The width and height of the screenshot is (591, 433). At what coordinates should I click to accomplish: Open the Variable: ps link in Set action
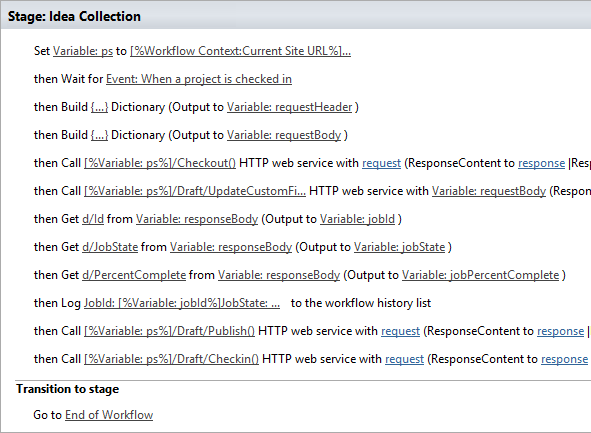pos(83,51)
